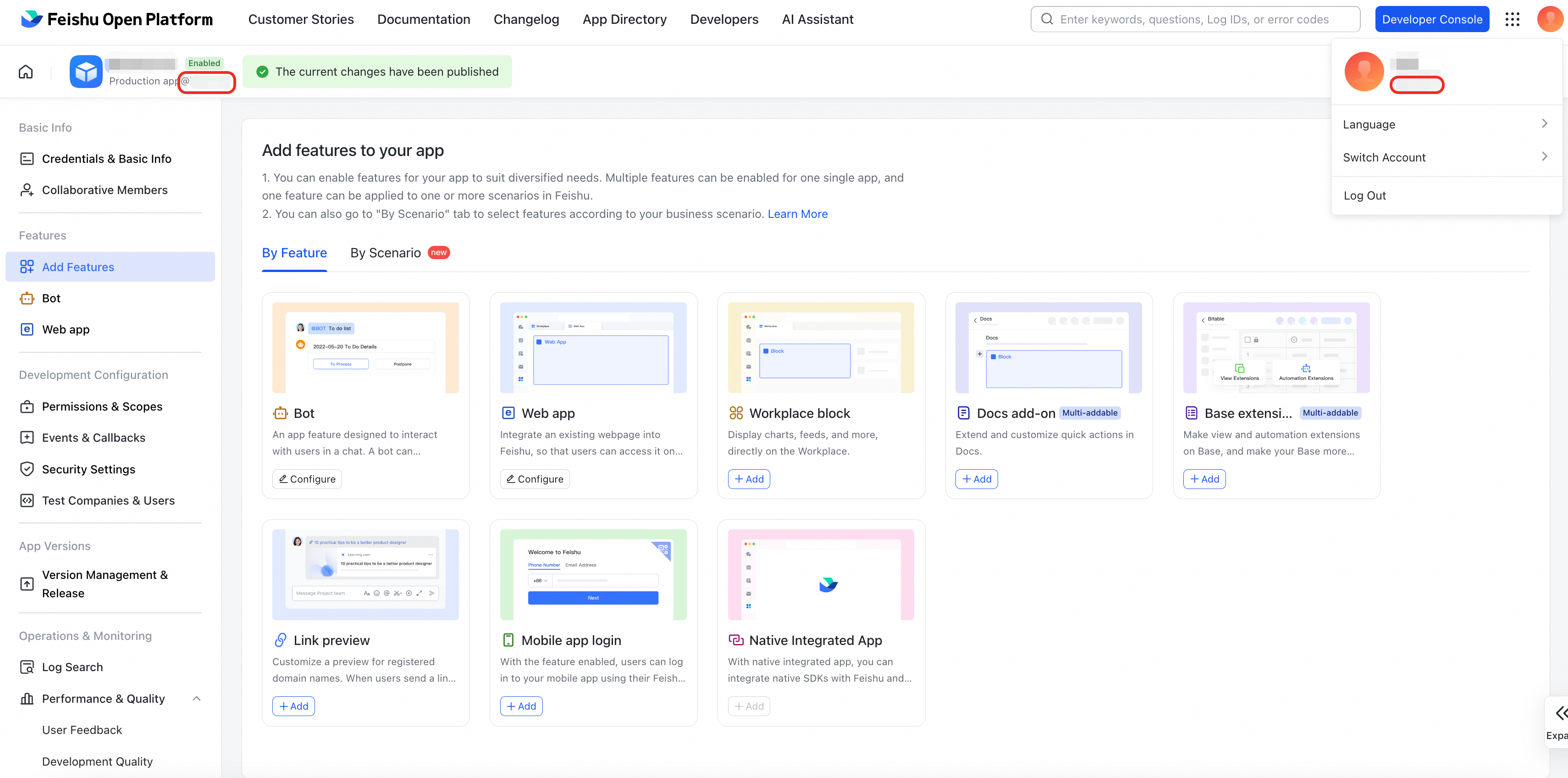Click the Events & Callbacks icon

click(x=27, y=438)
